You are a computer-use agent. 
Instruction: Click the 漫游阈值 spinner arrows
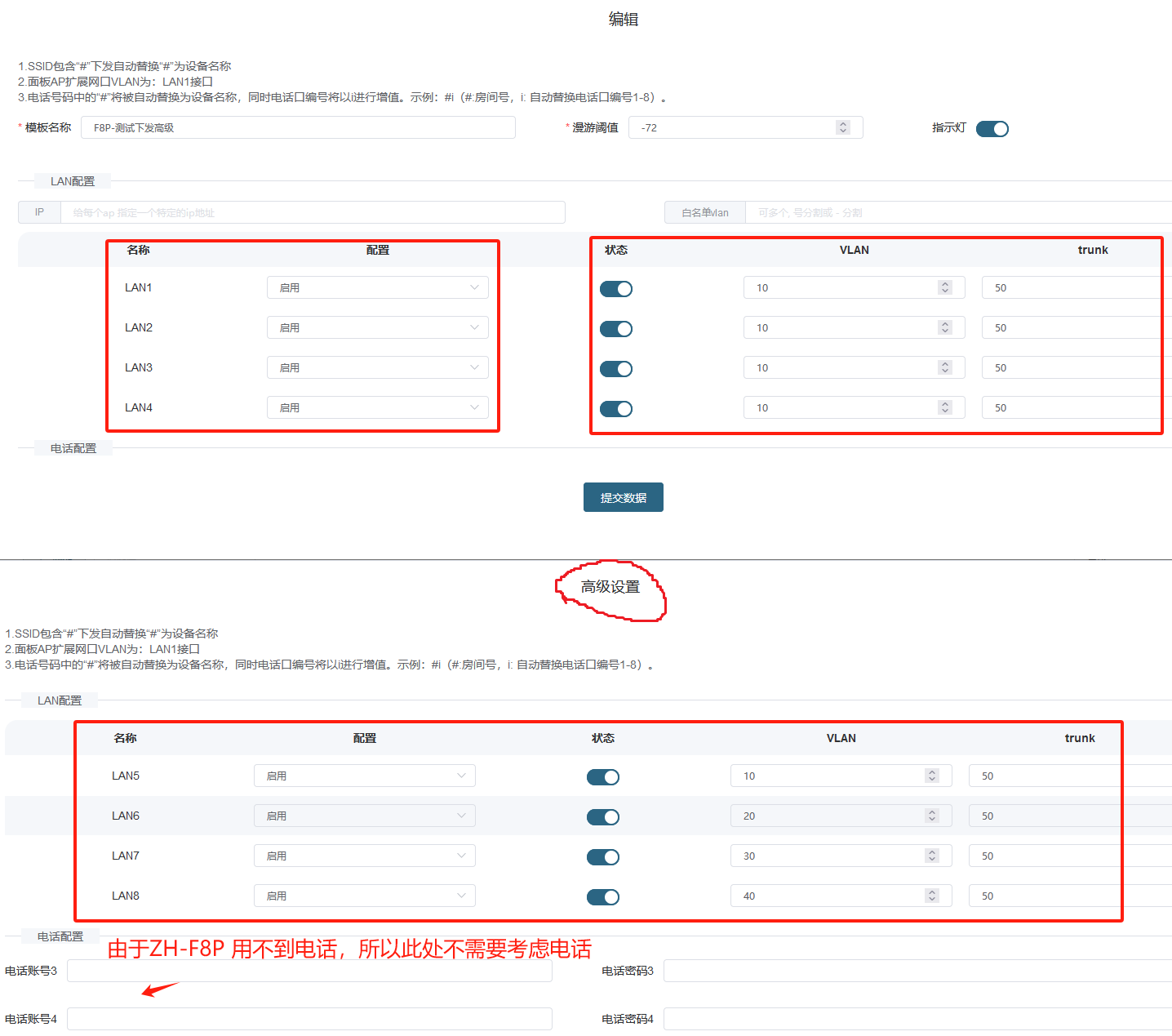843,127
